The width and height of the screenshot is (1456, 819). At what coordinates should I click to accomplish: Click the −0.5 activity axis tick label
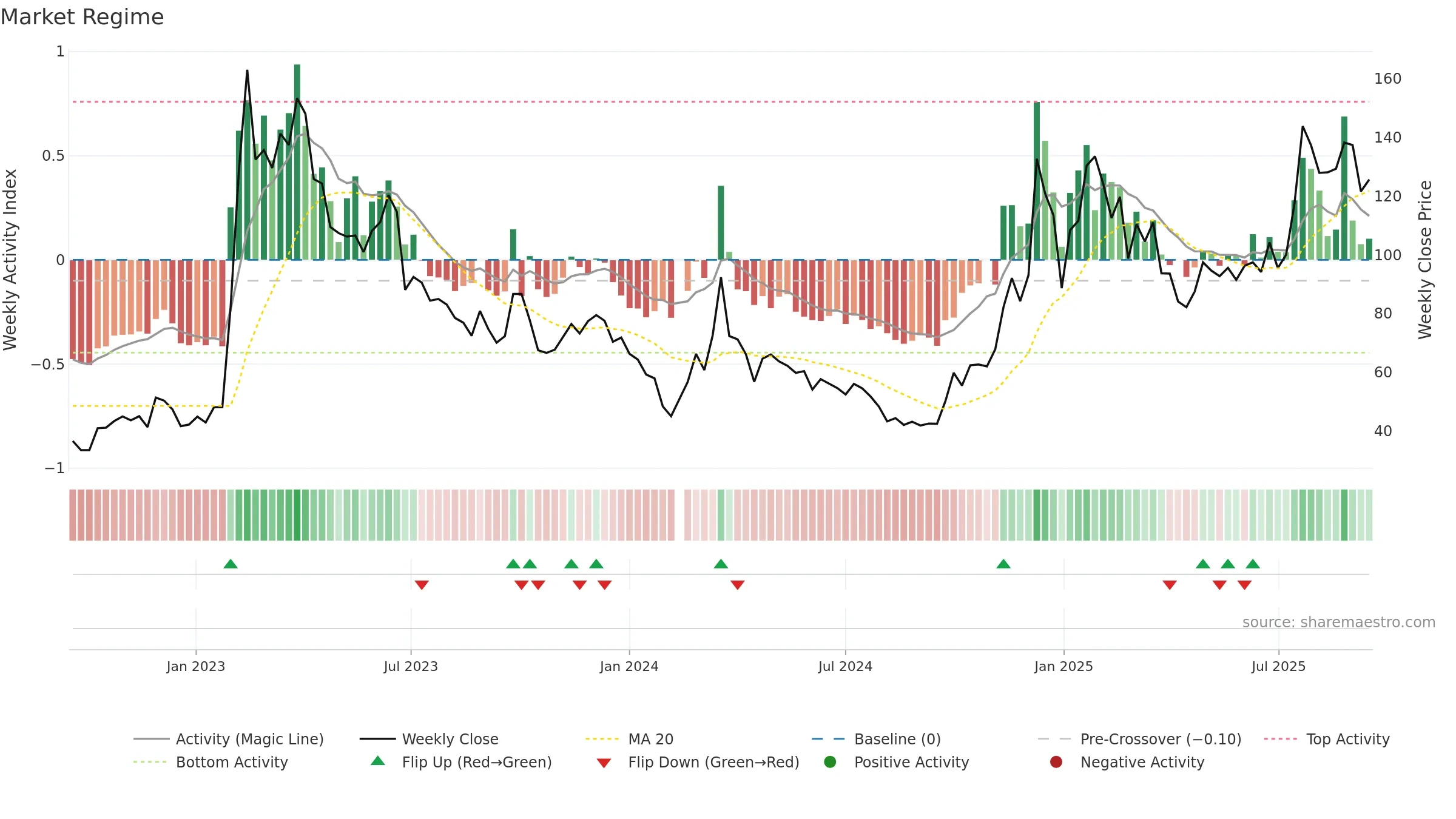click(48, 365)
